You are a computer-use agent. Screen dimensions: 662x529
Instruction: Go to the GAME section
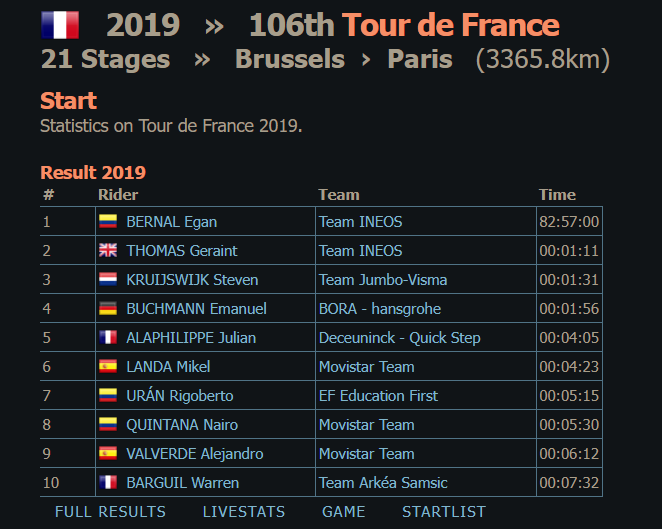(343, 512)
